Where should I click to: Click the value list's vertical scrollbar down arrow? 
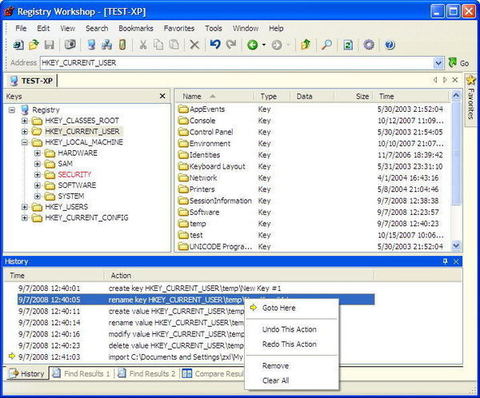point(456,246)
